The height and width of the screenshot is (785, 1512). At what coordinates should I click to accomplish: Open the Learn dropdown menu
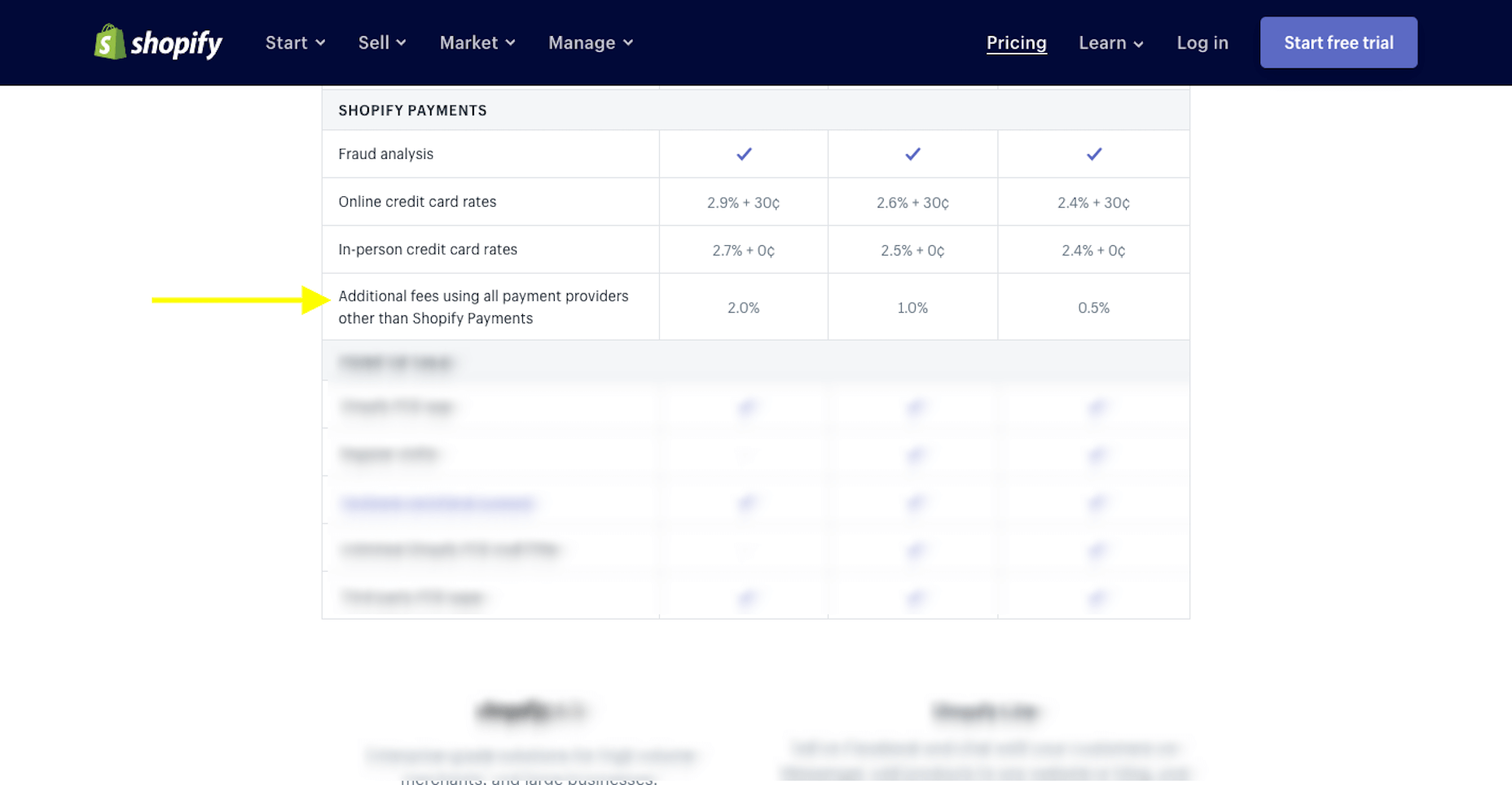coord(1111,43)
